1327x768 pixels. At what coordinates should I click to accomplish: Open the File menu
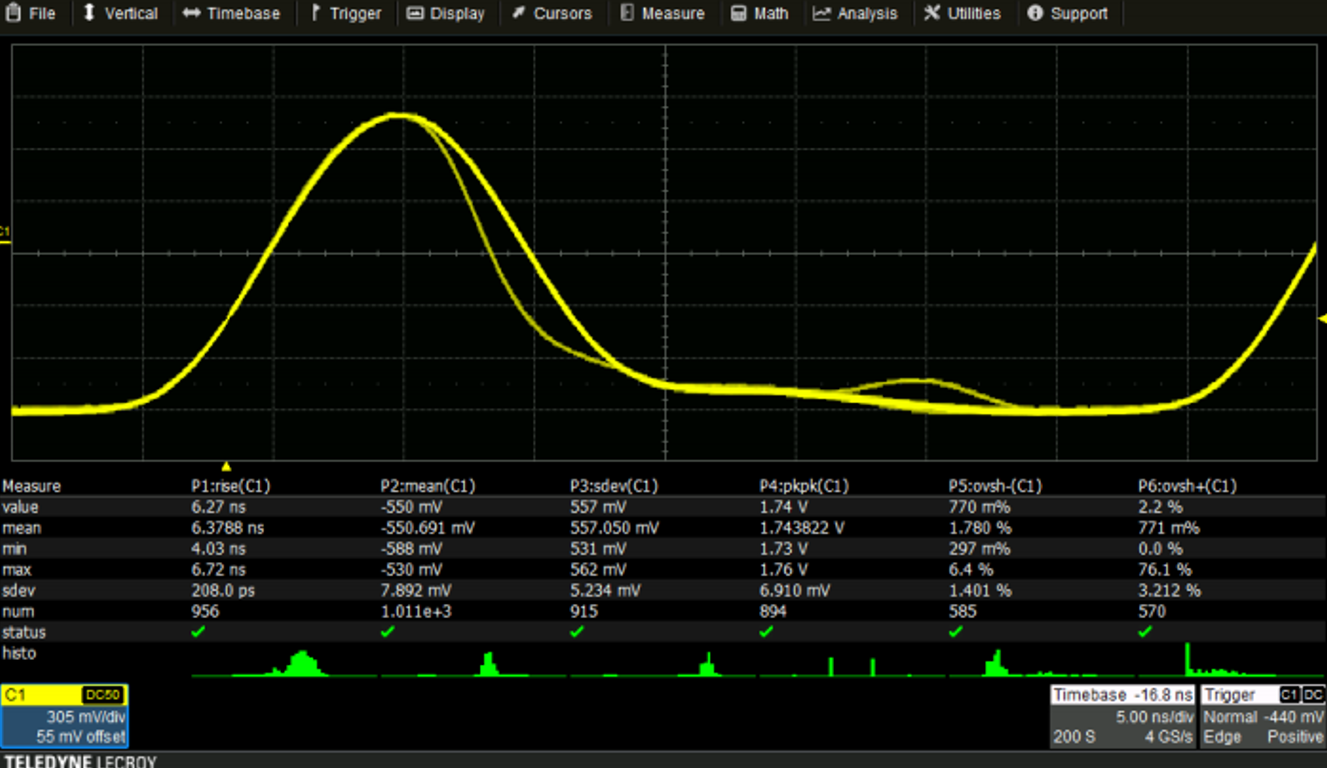click(x=31, y=14)
